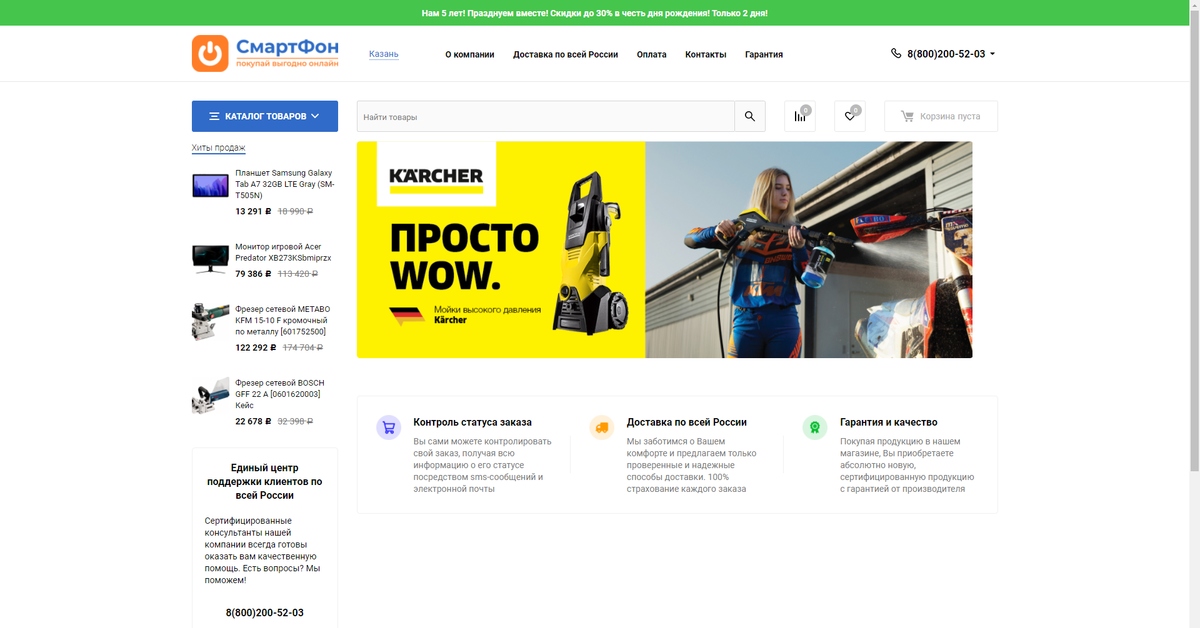Image resolution: width=1200 pixels, height=628 pixels.
Task: Click the BOSCH router thumbnail
Action: click(x=211, y=396)
